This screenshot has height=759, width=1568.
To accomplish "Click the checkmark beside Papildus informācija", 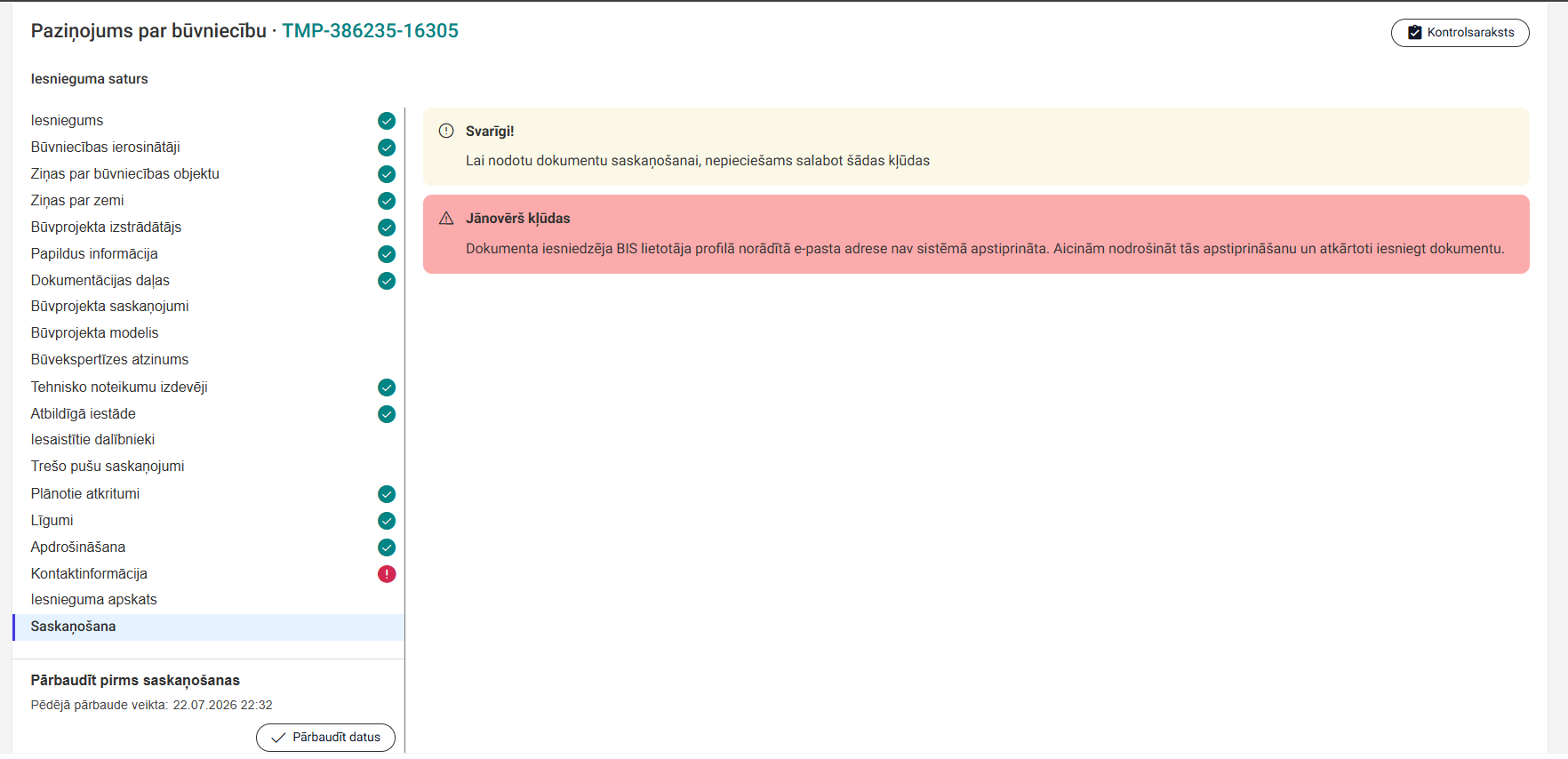I will tap(387, 254).
